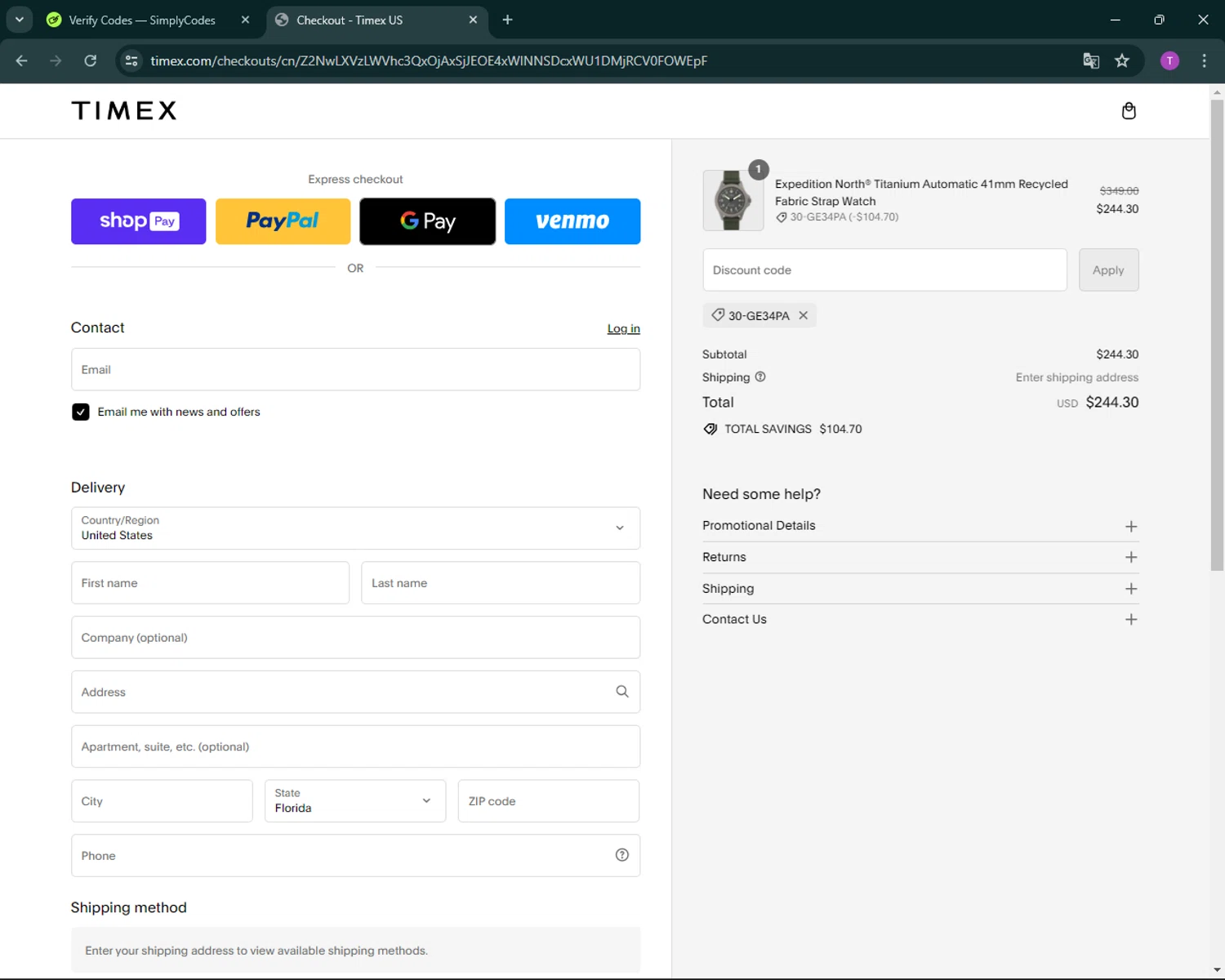
Task: Expand the Promotional Details section
Action: point(920,526)
